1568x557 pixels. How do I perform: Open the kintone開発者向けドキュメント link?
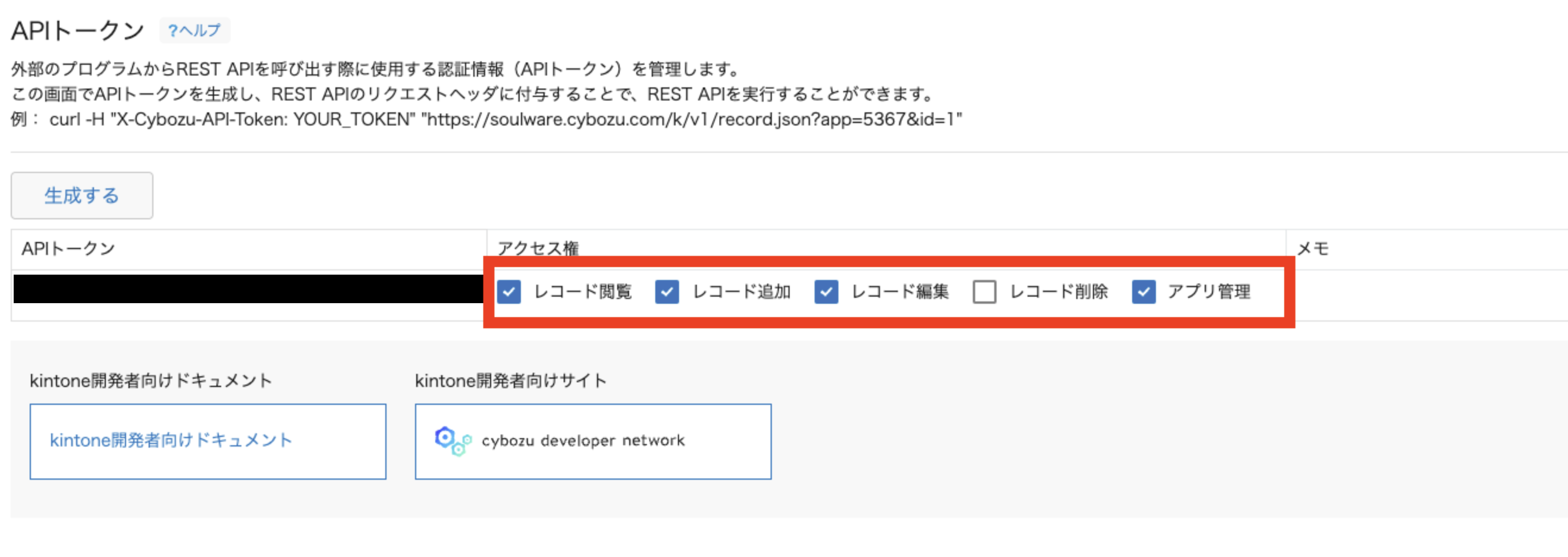(172, 440)
